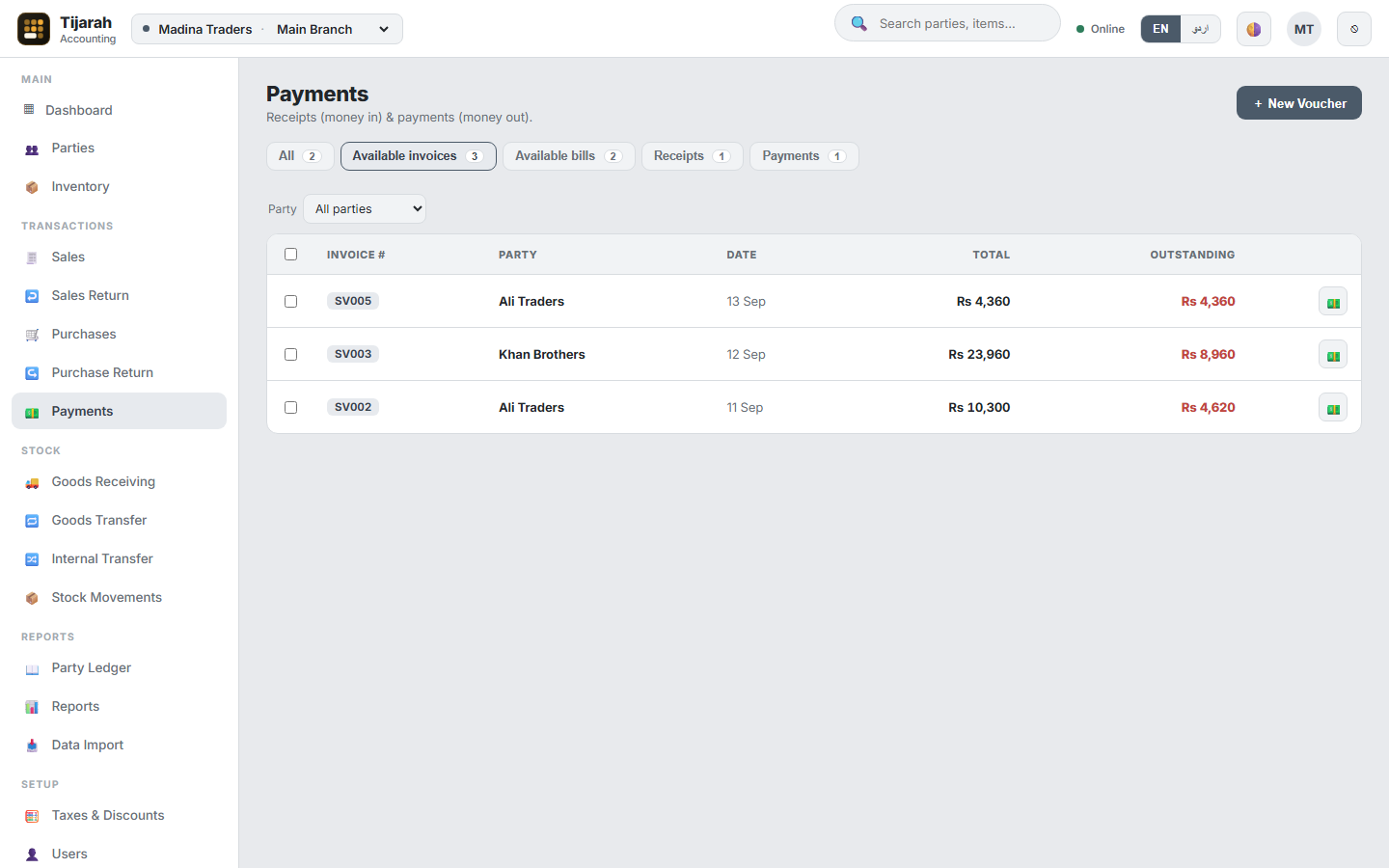The width and height of the screenshot is (1389, 868).
Task: Toggle the select-all invoices checkbox
Action: (291, 255)
